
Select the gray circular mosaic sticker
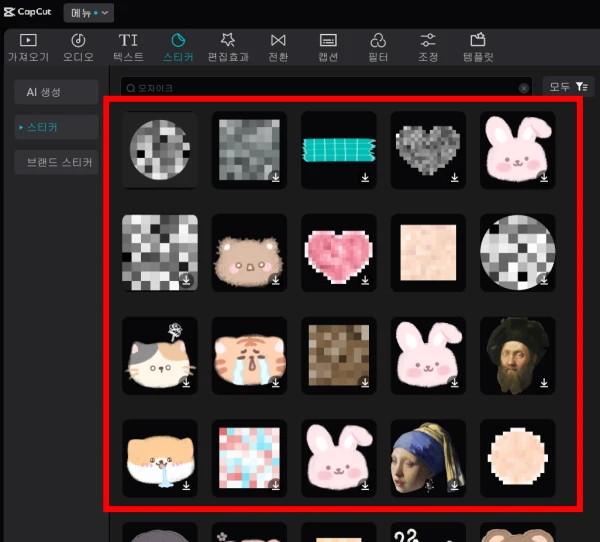[x=160, y=150]
